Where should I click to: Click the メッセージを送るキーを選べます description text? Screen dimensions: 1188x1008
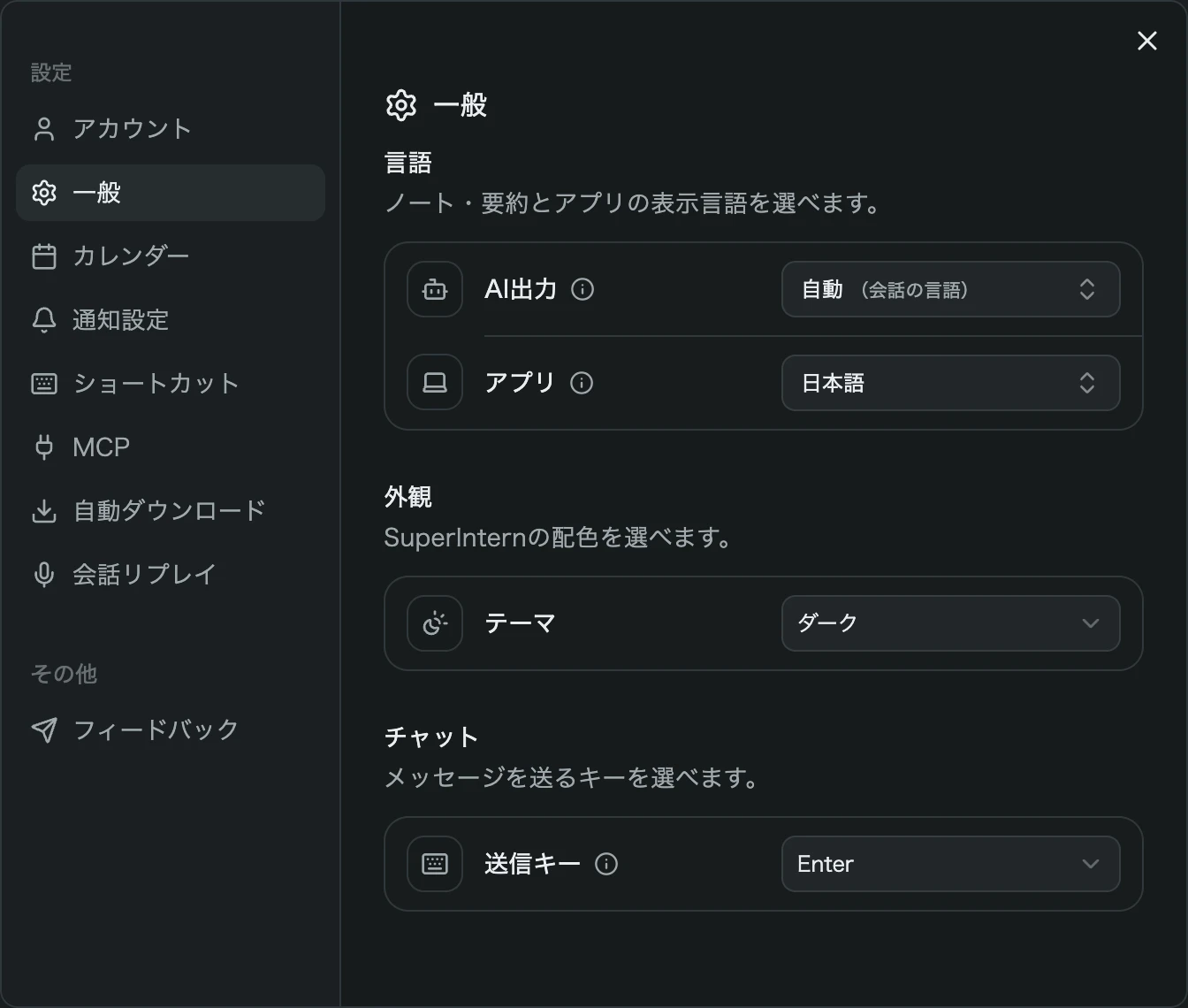pos(572,778)
